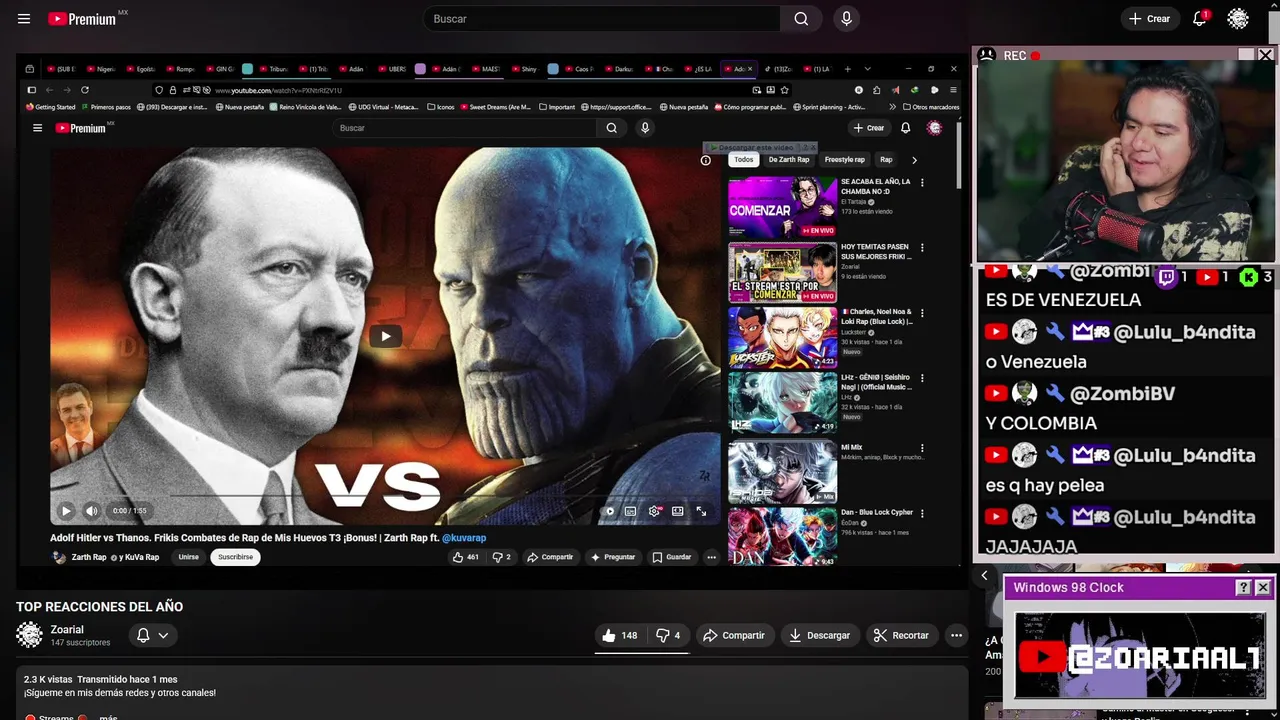Open the Zoarial notification bell dropdown

(152, 635)
